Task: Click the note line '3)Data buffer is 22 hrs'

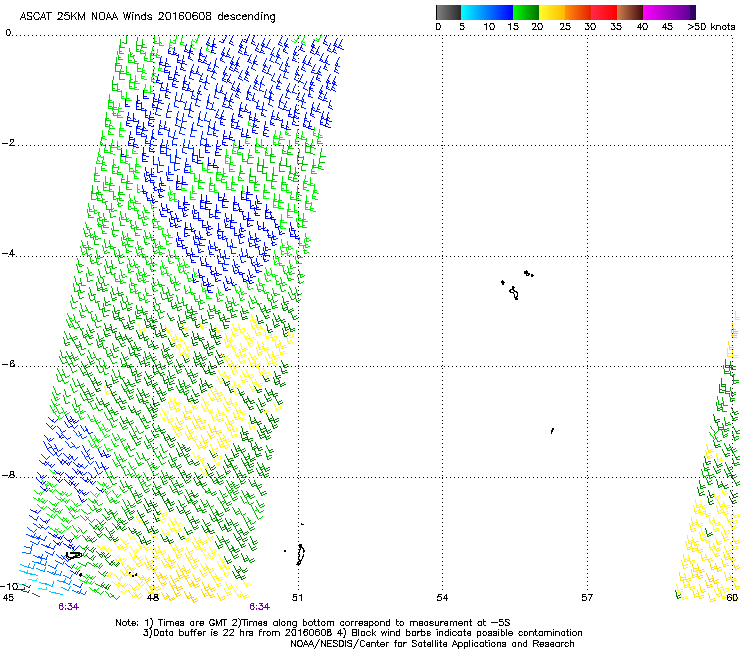Action: (x=362, y=633)
